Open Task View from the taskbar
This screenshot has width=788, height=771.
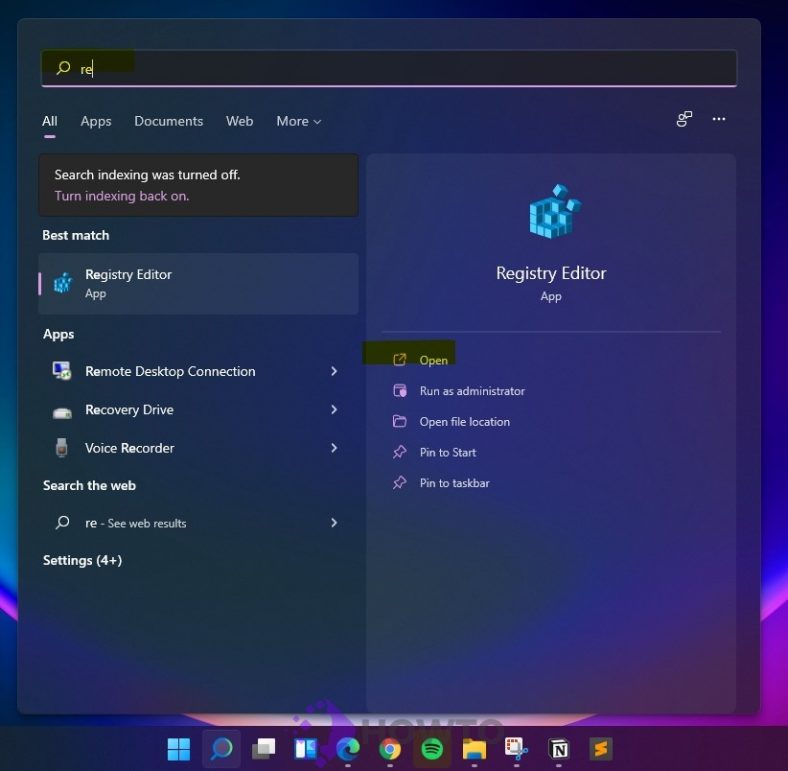point(263,749)
